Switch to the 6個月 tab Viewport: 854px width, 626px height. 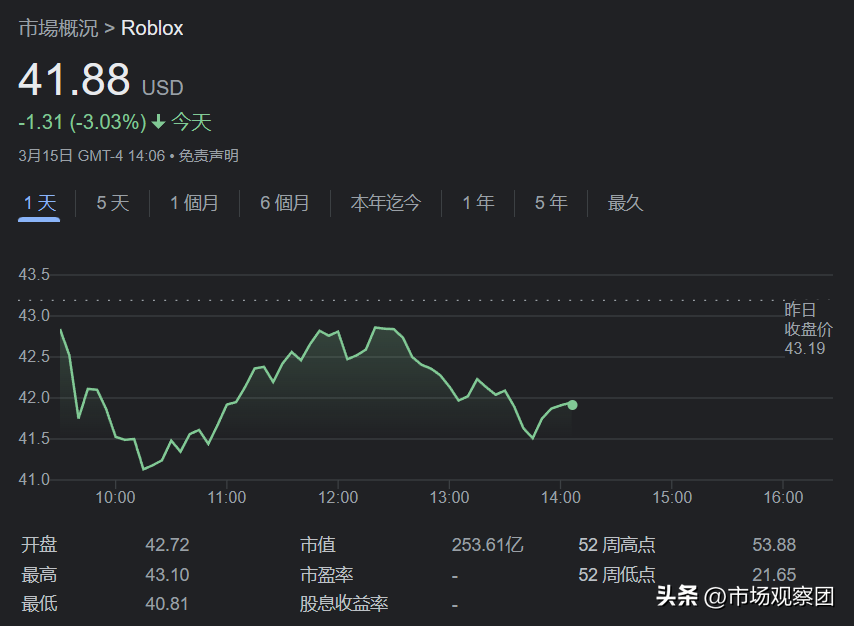click(285, 203)
